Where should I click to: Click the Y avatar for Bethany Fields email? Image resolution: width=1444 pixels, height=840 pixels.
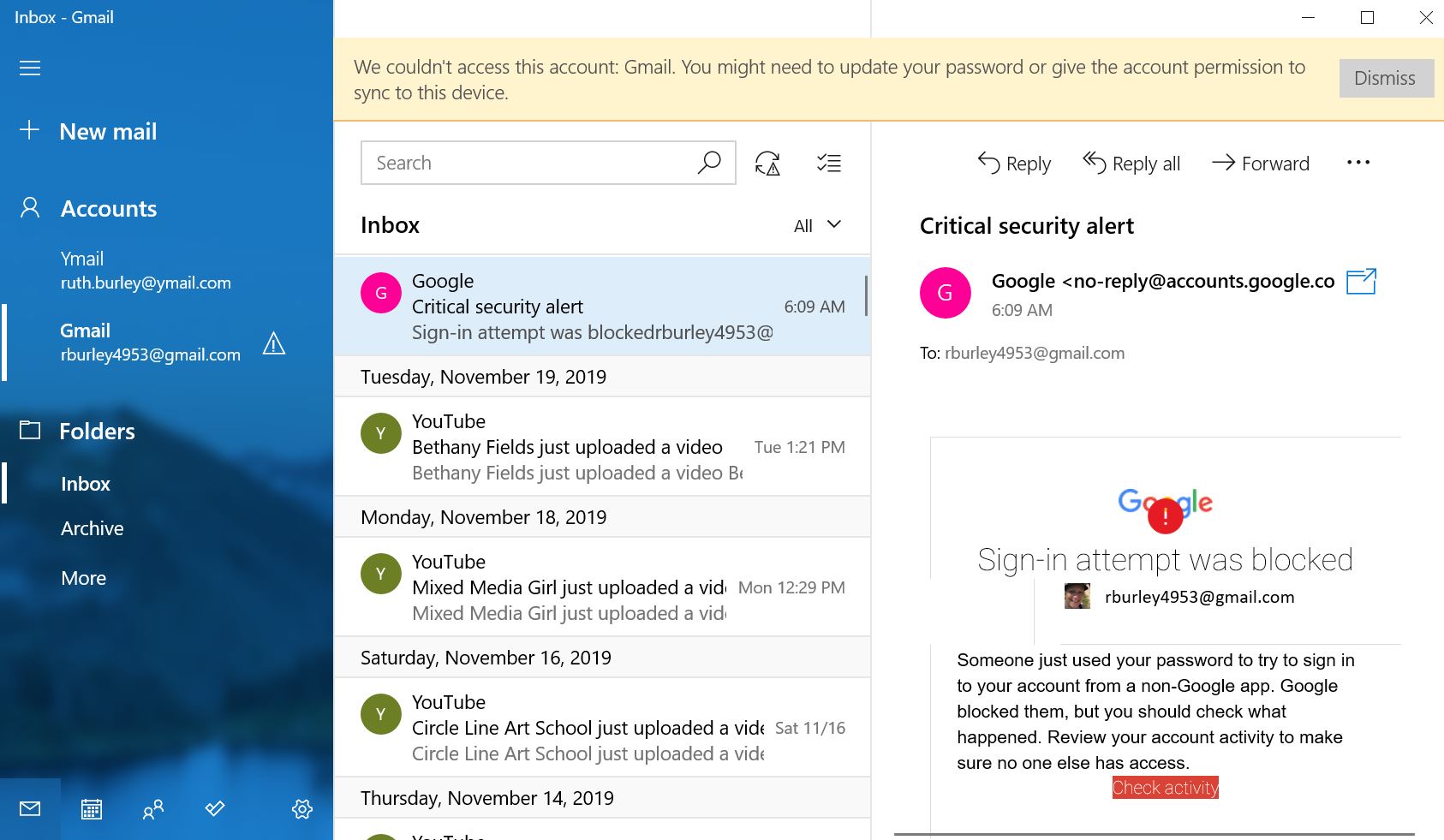[x=381, y=433]
